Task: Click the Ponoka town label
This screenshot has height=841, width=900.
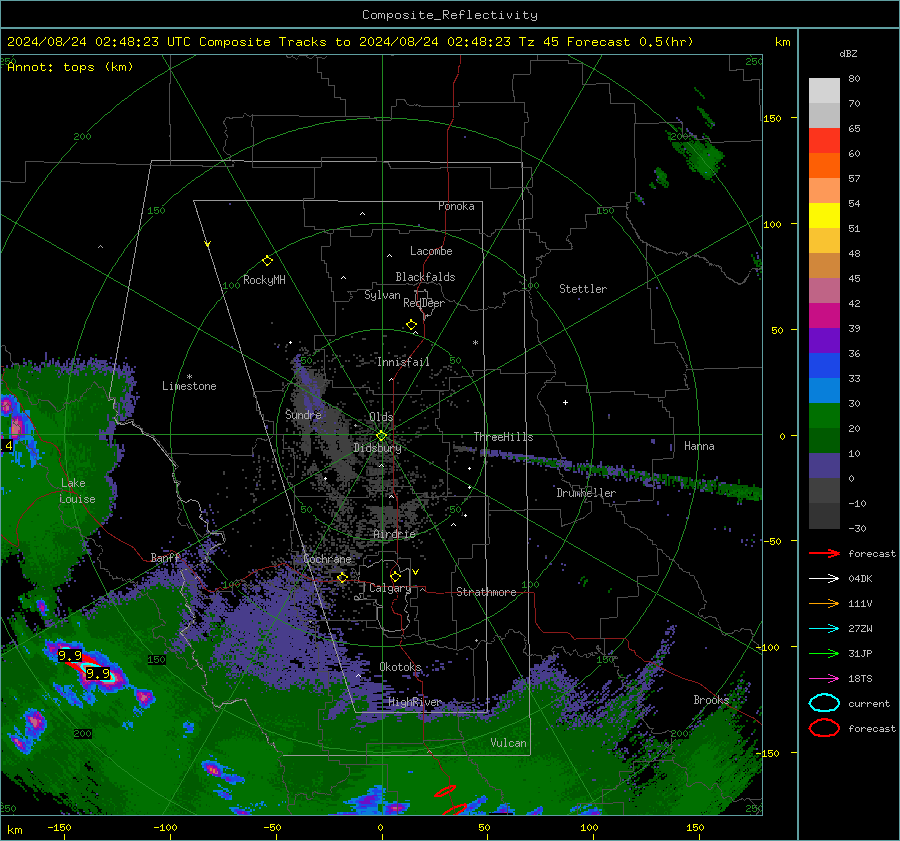Action: pos(456,206)
